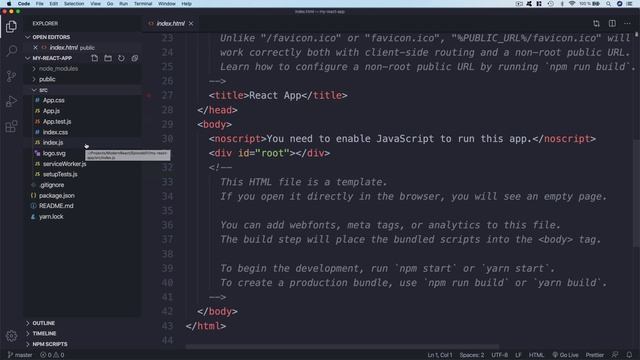
Task: Open logo.svg in the file tree
Action: 54,153
